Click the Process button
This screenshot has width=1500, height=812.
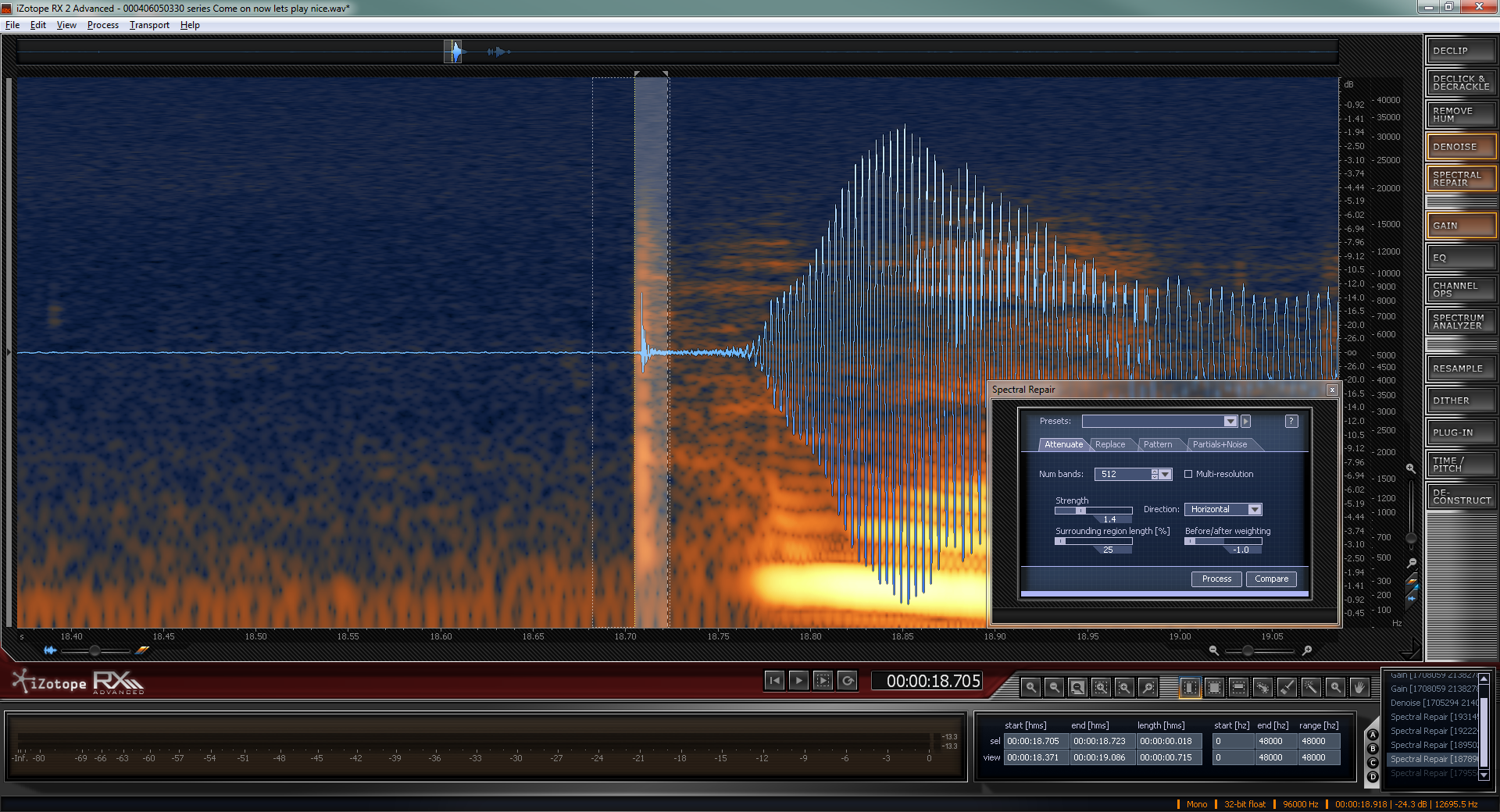click(1216, 579)
